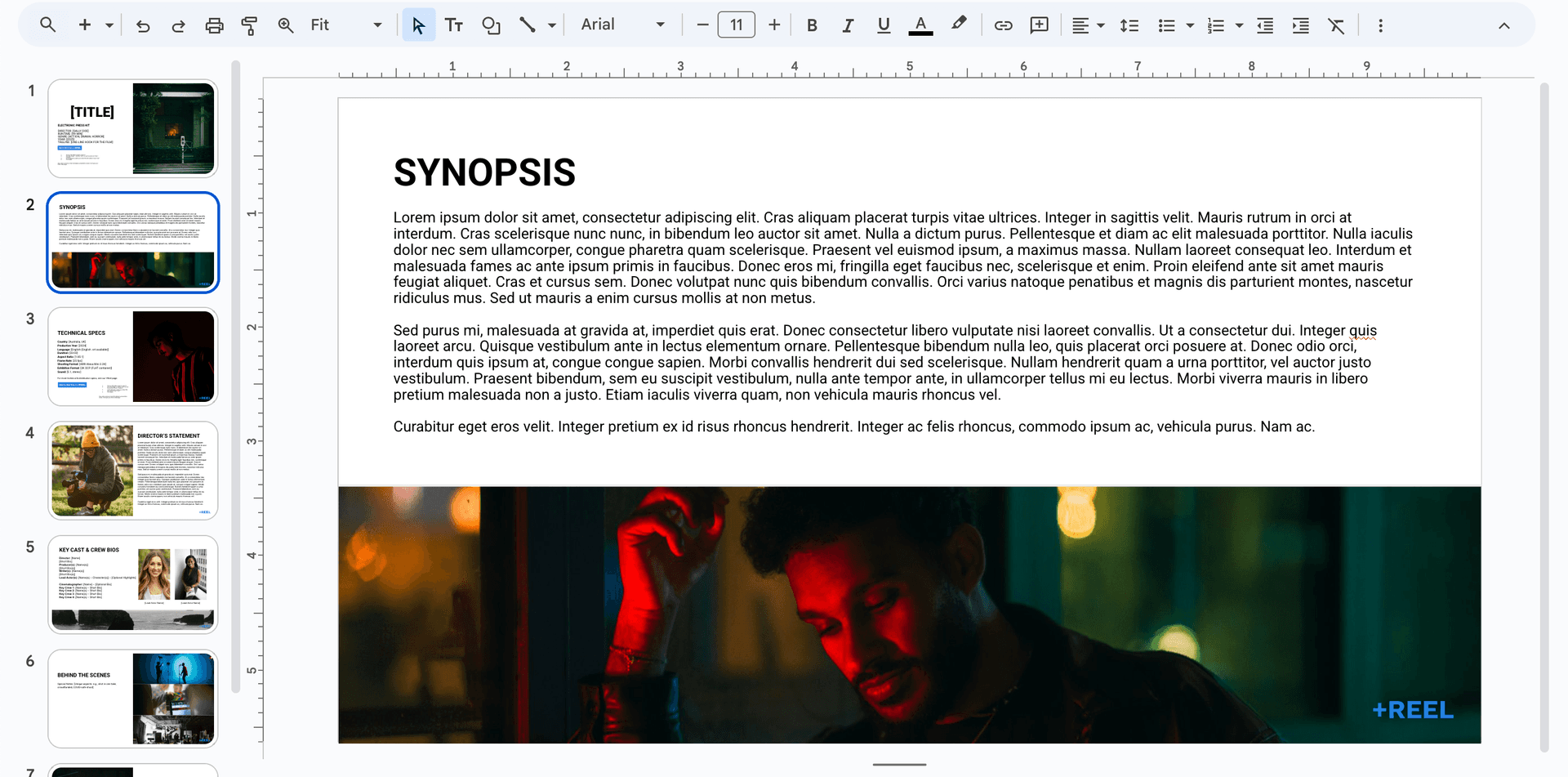
Task: Add a comment using the comment icon
Action: point(1039,25)
